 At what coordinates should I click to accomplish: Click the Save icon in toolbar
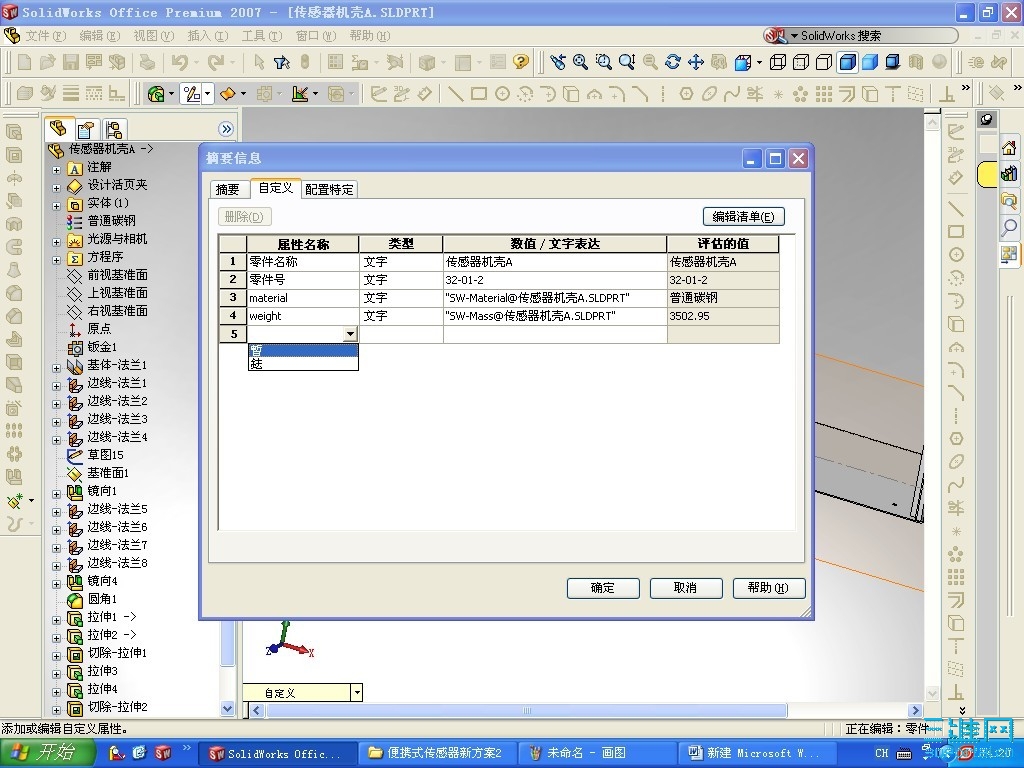point(71,62)
